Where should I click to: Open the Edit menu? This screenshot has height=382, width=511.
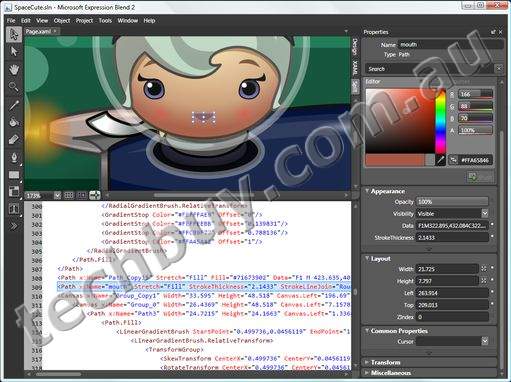point(26,21)
